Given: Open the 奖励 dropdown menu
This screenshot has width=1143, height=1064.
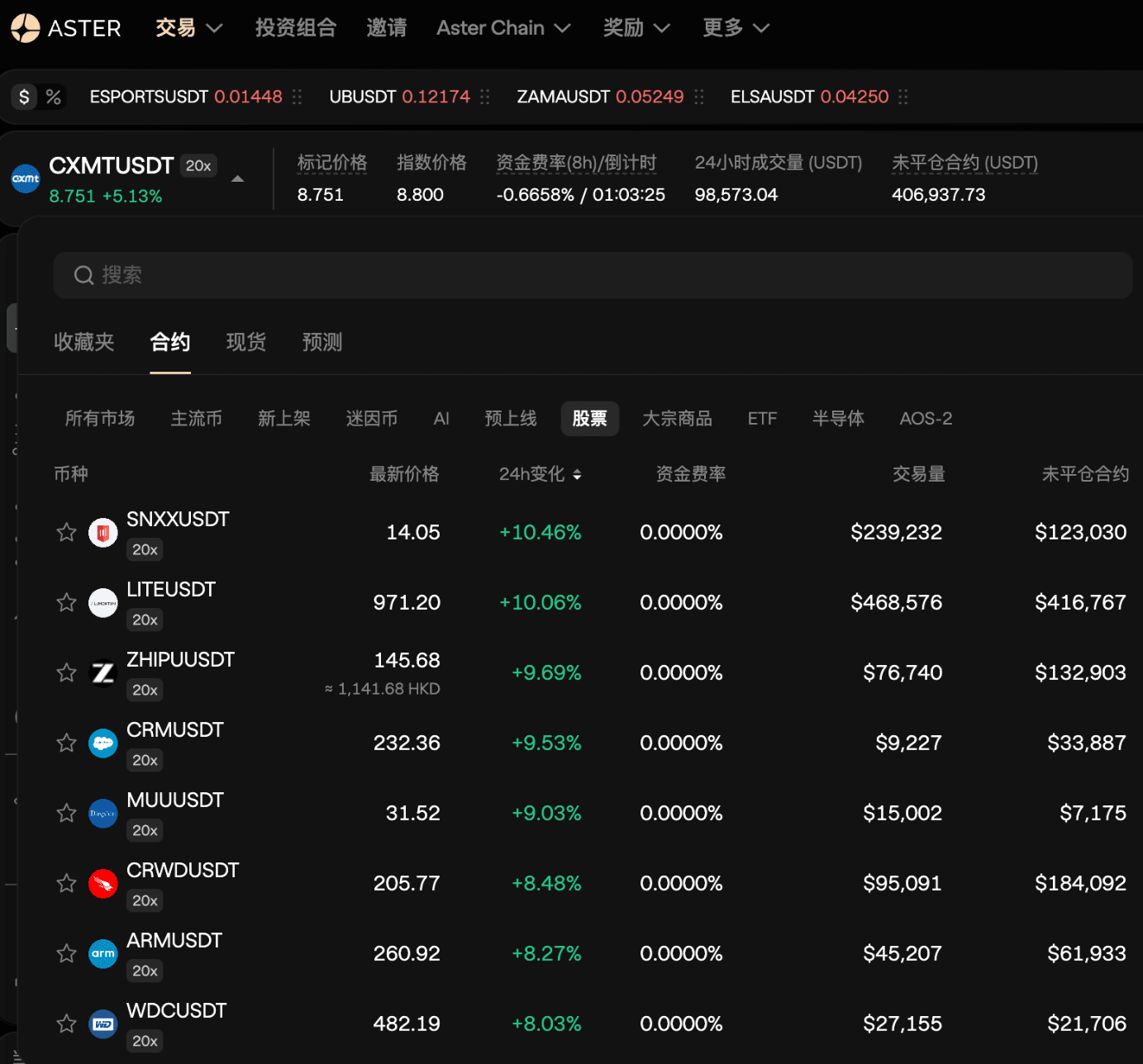Looking at the screenshot, I should pos(636,28).
